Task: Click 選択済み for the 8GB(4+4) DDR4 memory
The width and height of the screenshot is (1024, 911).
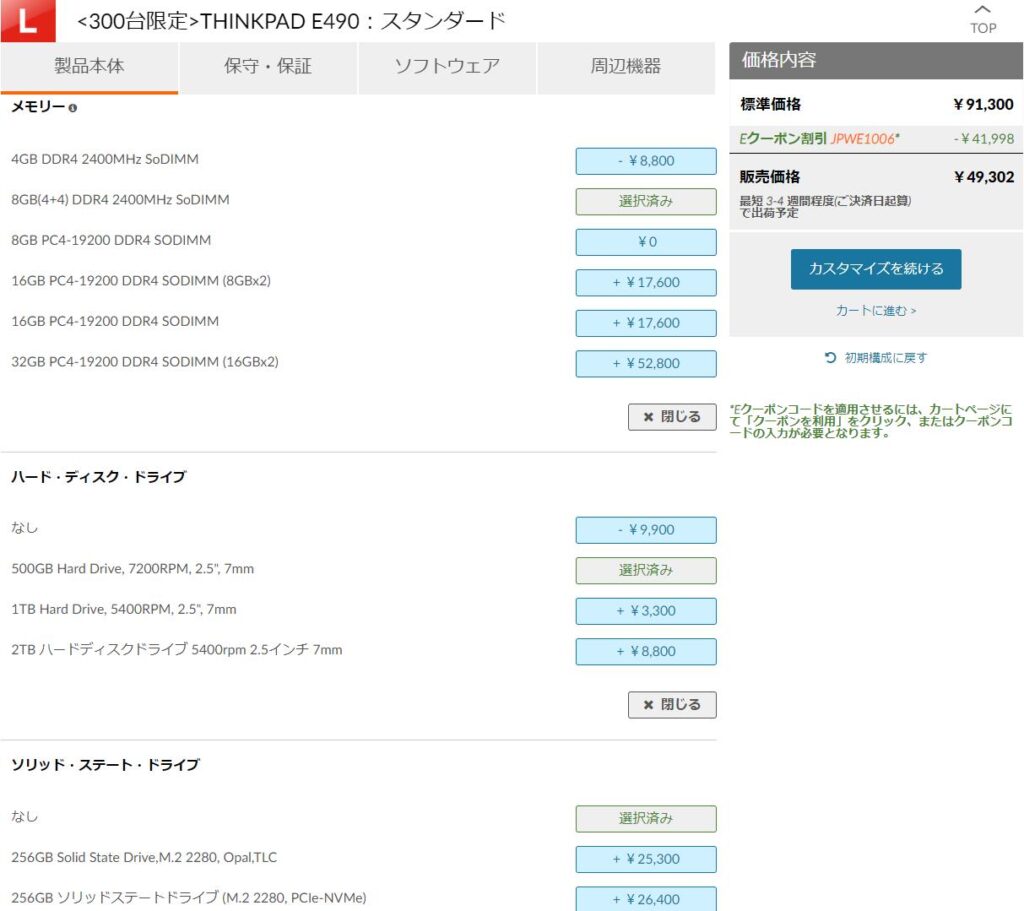Action: 646,202
